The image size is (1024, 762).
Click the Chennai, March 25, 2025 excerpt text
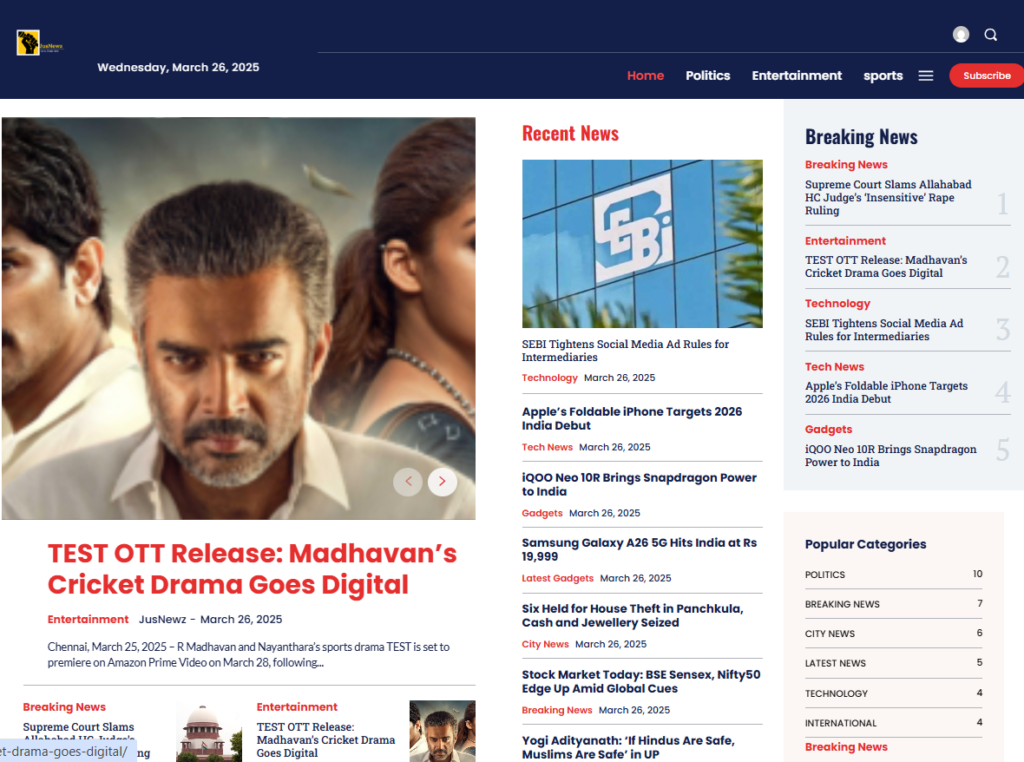pos(248,655)
